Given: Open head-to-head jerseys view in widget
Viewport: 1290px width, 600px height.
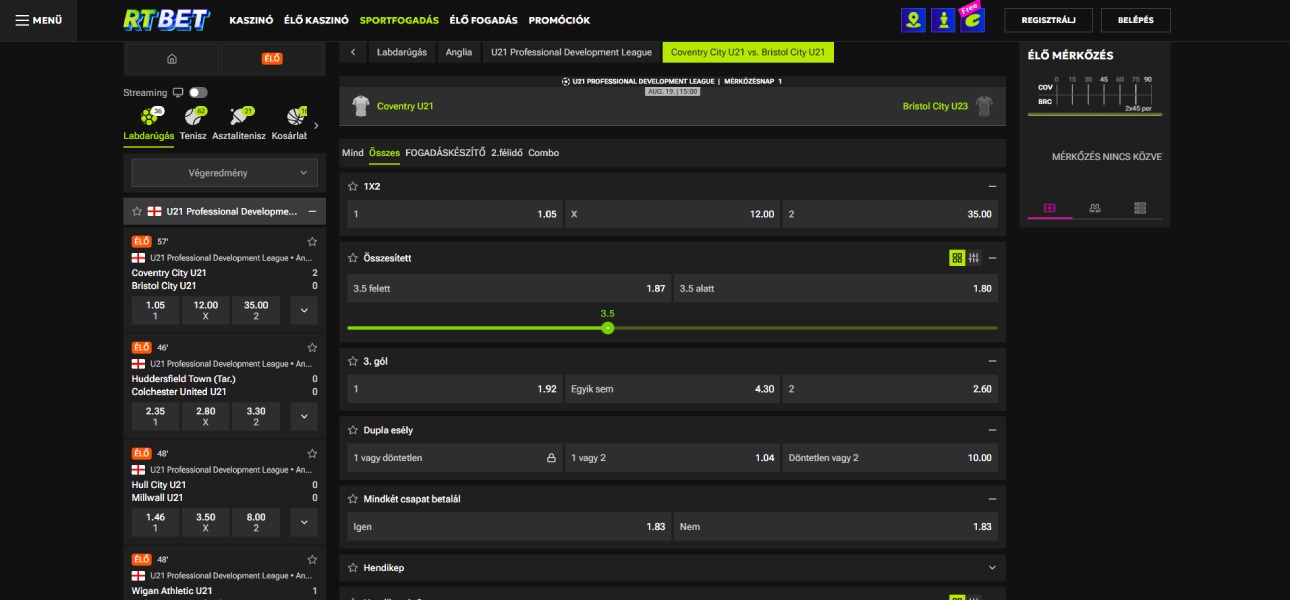Looking at the screenshot, I should pos(1095,208).
